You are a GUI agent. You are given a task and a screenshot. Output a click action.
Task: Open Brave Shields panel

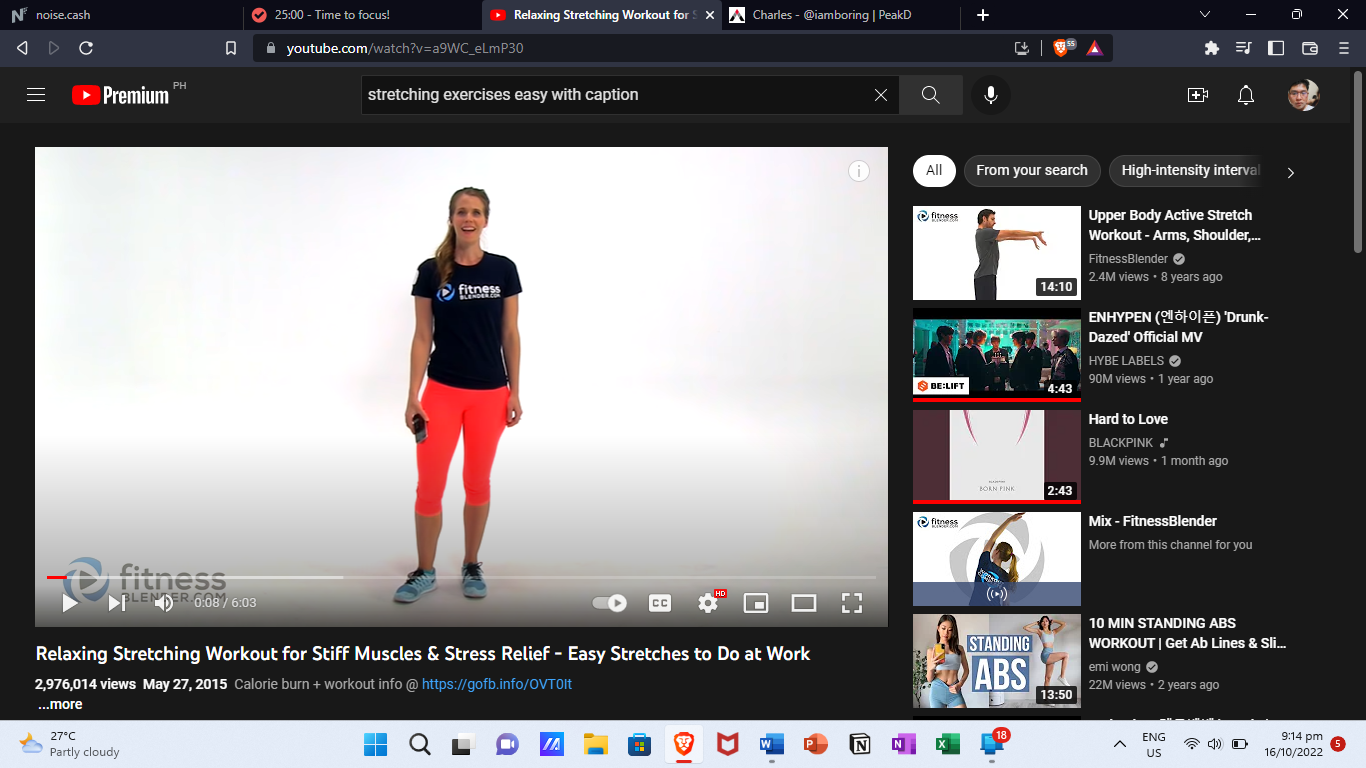tap(1063, 48)
